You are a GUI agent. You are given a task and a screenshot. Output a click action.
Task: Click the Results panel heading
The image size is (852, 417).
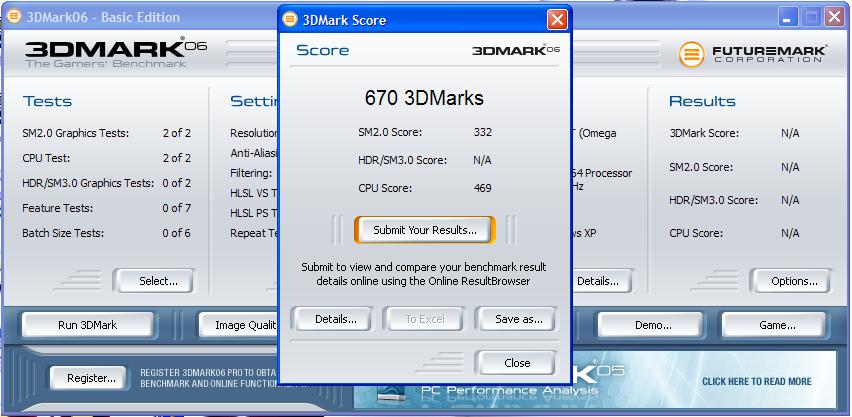pyautogui.click(x=702, y=101)
